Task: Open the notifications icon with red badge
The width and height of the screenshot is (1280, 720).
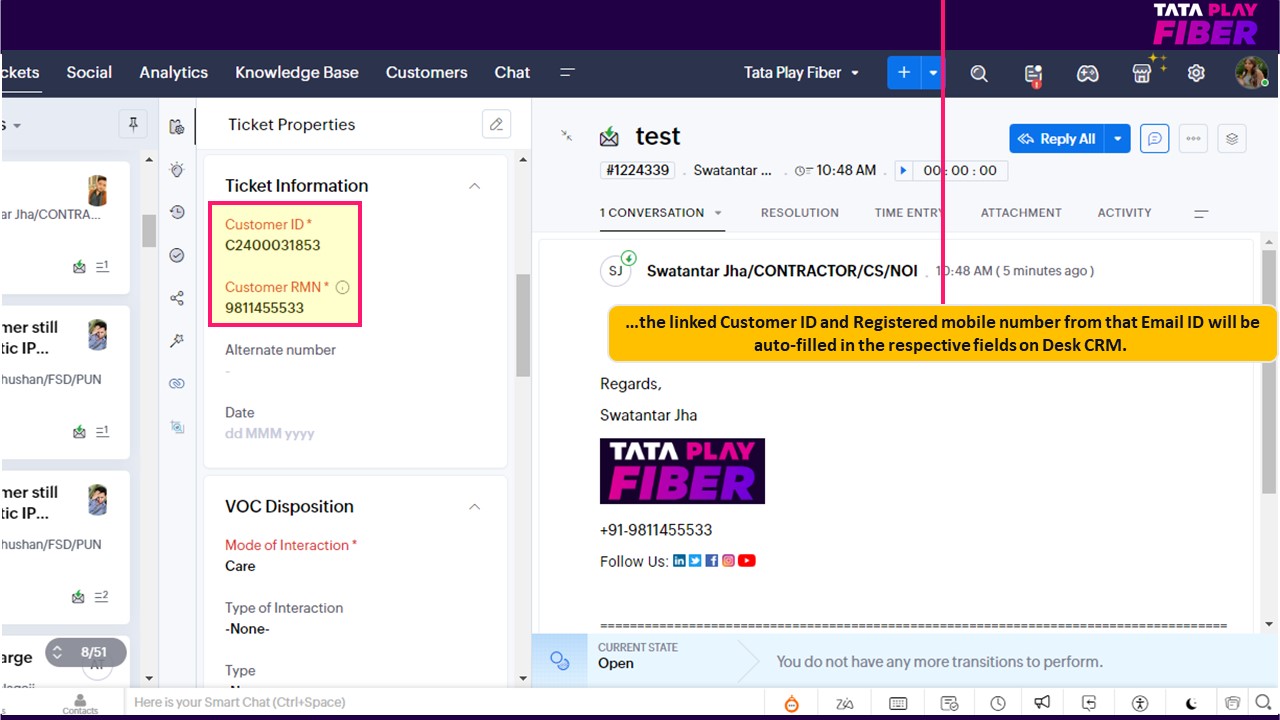Action: [1033, 74]
